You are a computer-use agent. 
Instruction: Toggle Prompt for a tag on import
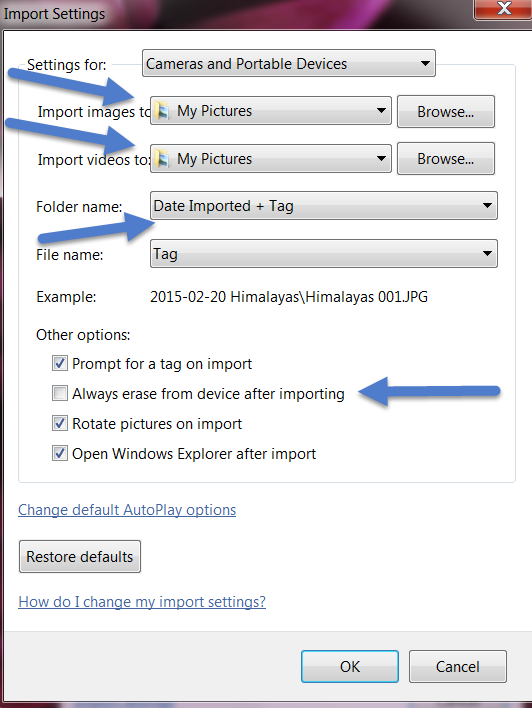(60, 363)
